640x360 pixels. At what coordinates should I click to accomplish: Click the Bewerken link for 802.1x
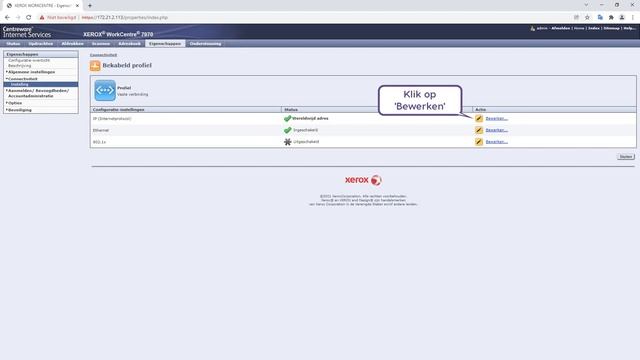tap(496, 142)
